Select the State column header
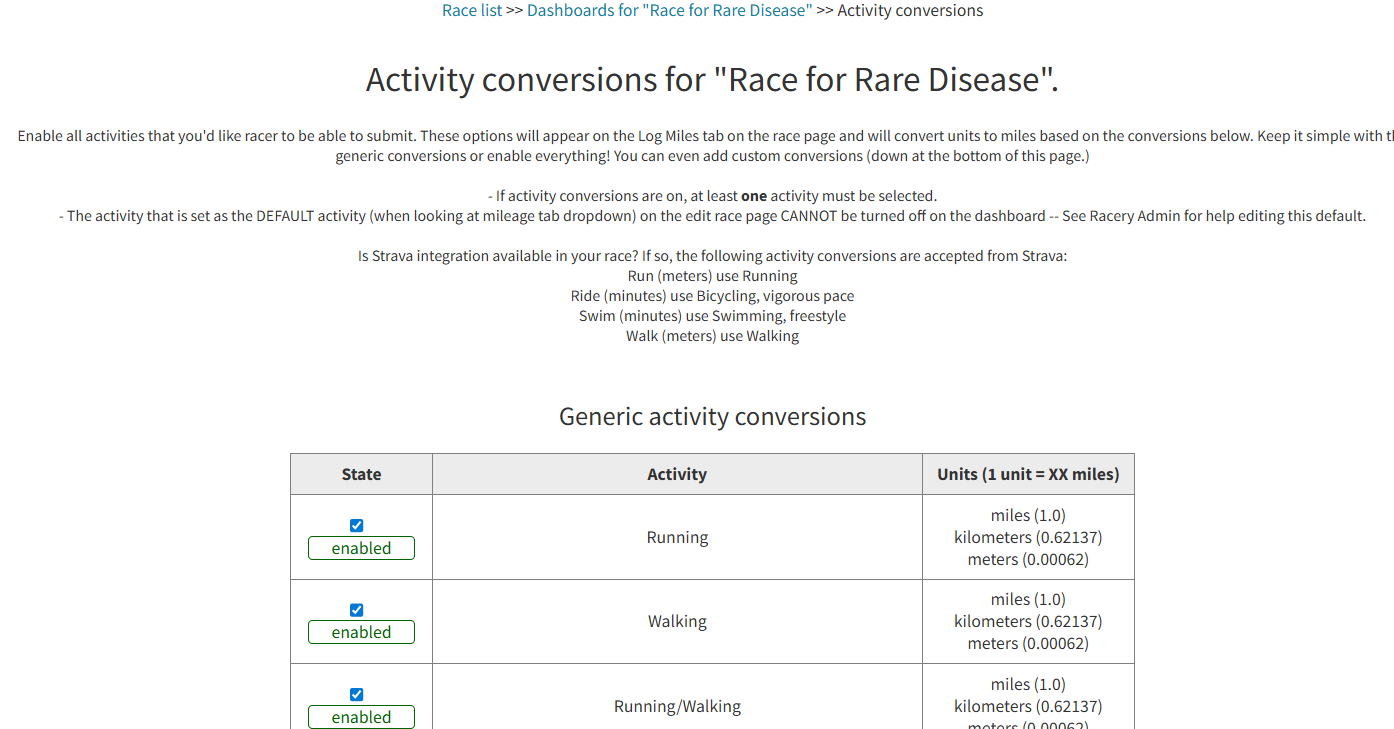 [361, 473]
